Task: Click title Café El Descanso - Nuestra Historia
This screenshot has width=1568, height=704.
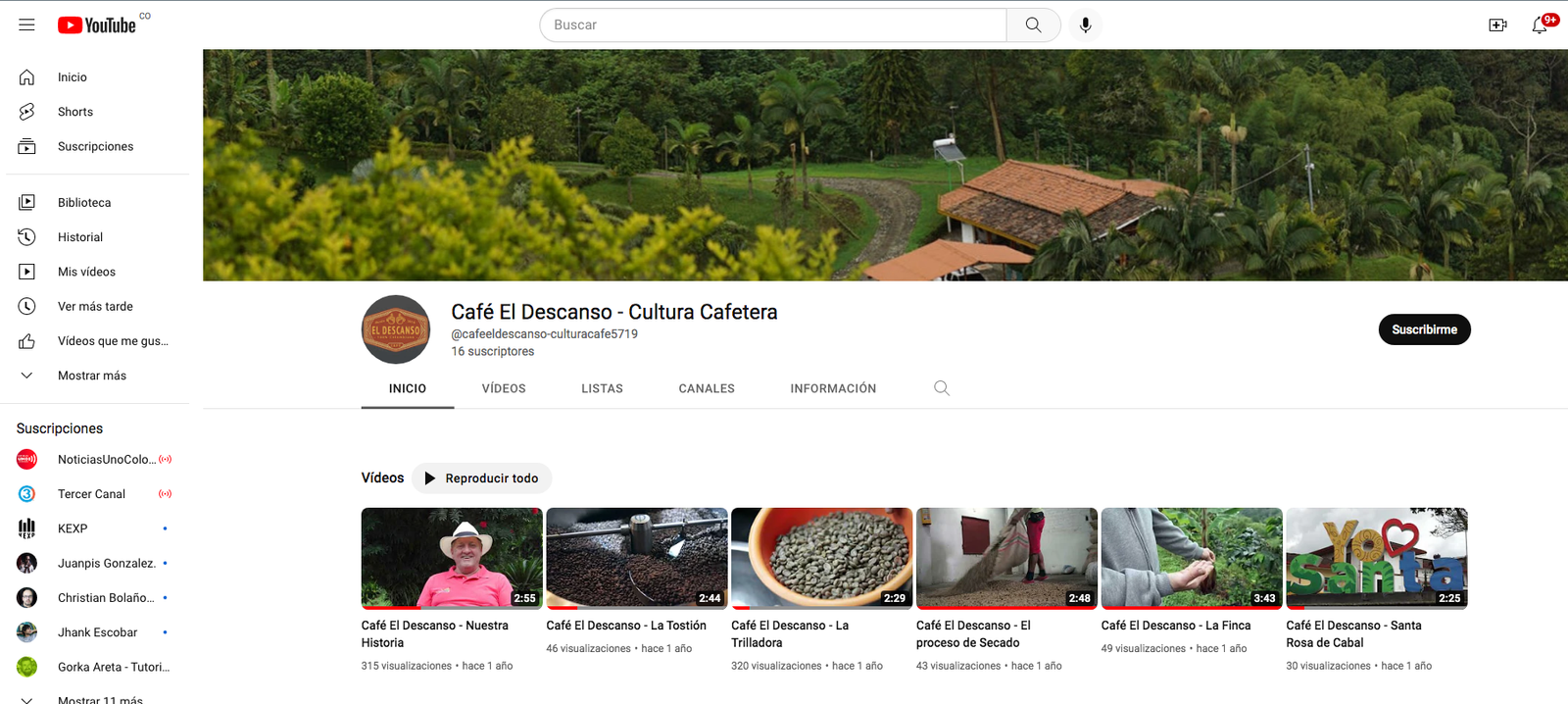Action: coord(435,634)
